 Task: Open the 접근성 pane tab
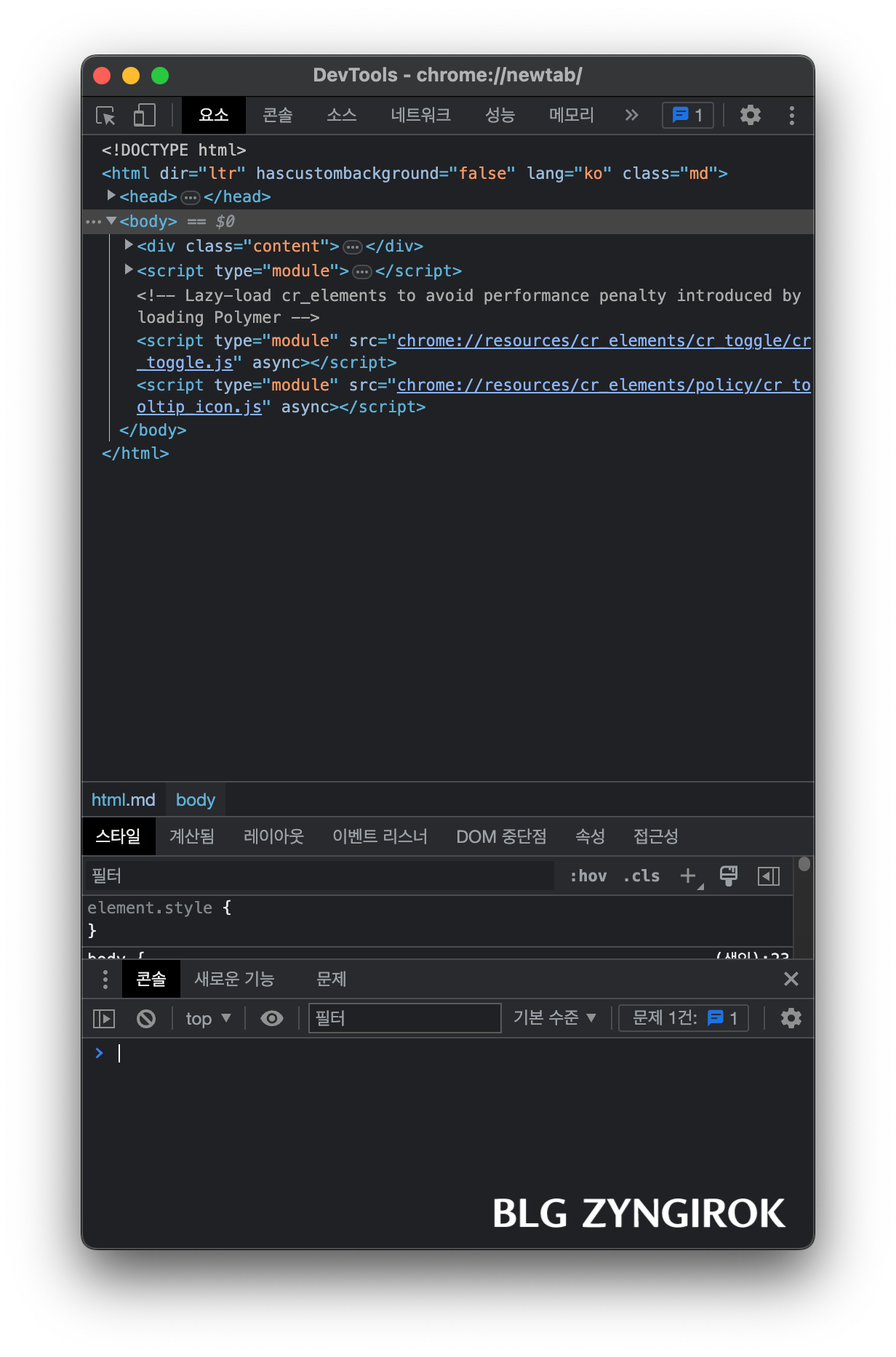coord(656,836)
